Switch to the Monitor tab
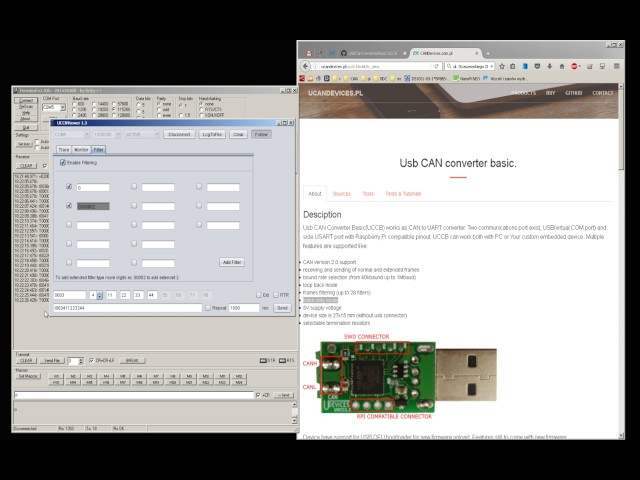The image size is (640, 480). (81, 150)
